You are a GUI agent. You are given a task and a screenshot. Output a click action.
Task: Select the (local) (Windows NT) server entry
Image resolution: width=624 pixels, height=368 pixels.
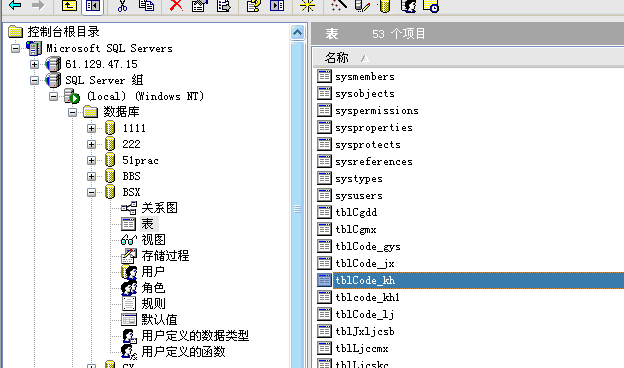click(145, 96)
